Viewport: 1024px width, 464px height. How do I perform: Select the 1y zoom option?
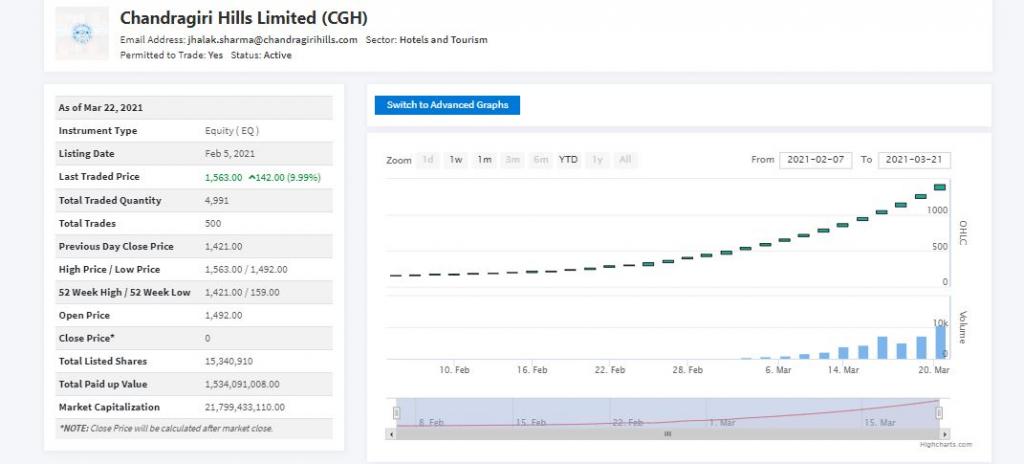click(x=597, y=160)
